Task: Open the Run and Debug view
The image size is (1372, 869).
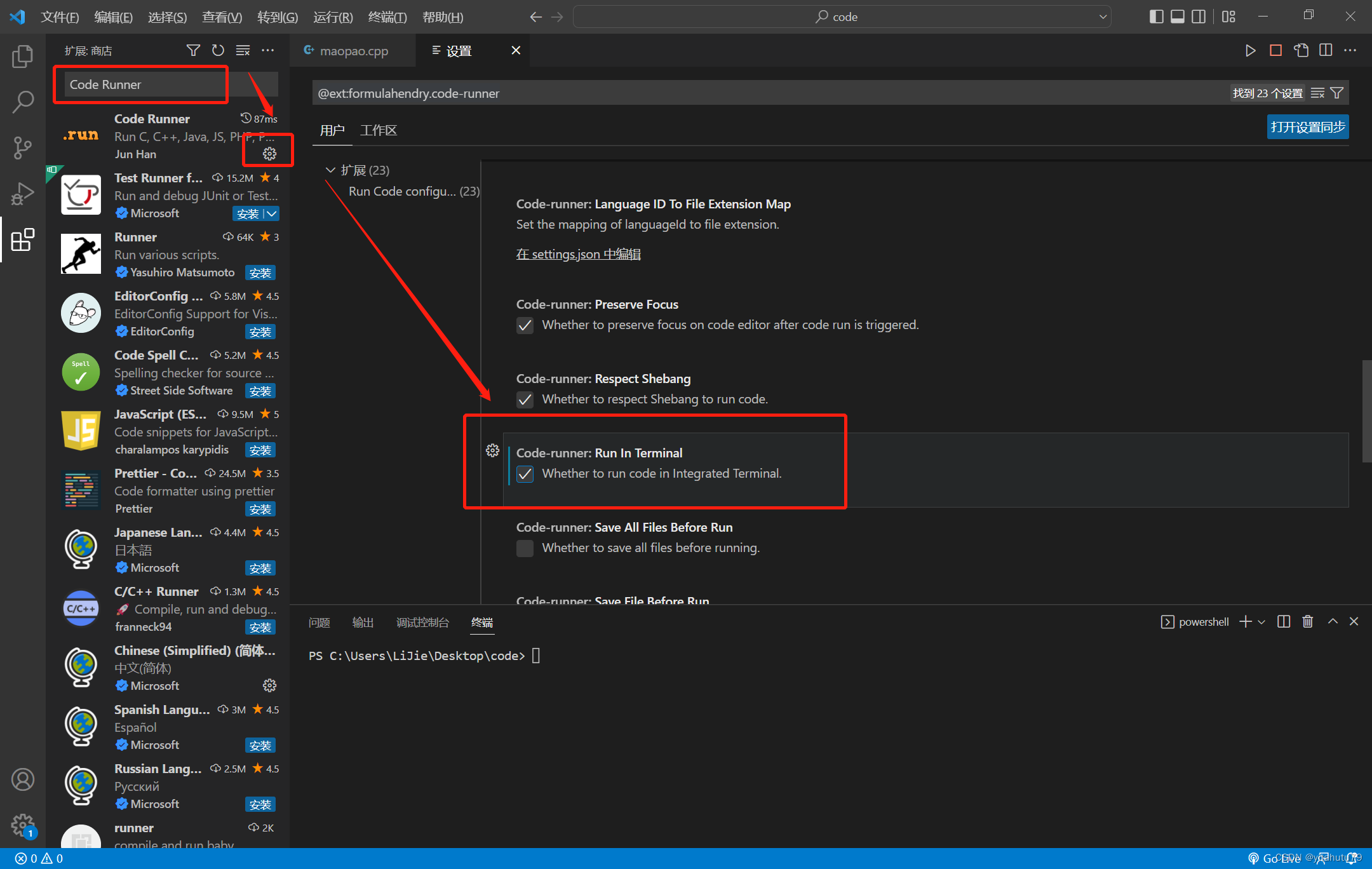Action: pos(23,194)
